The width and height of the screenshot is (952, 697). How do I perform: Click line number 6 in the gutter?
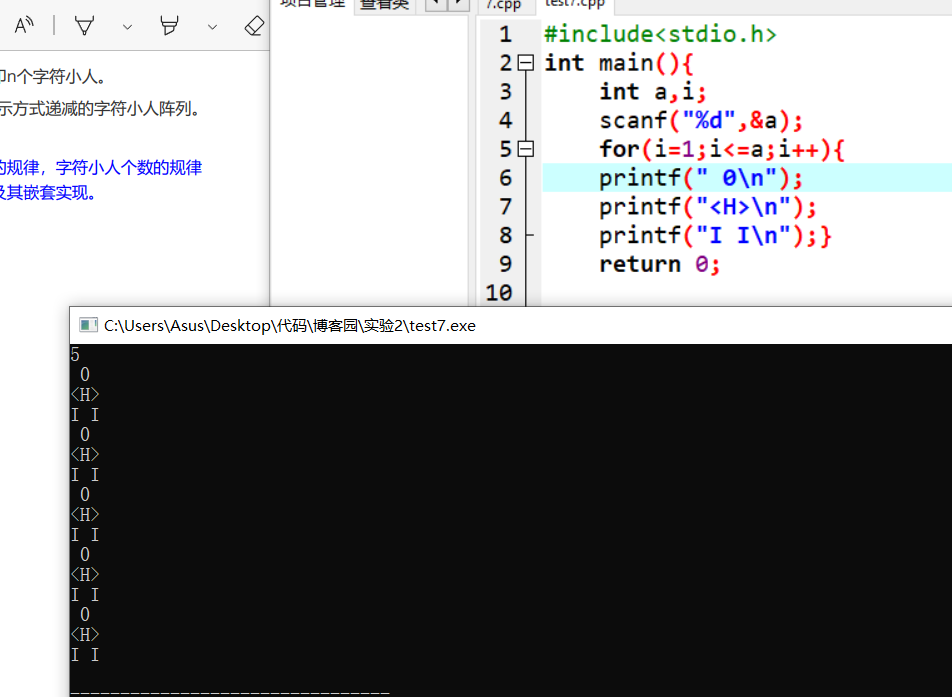tap(506, 178)
